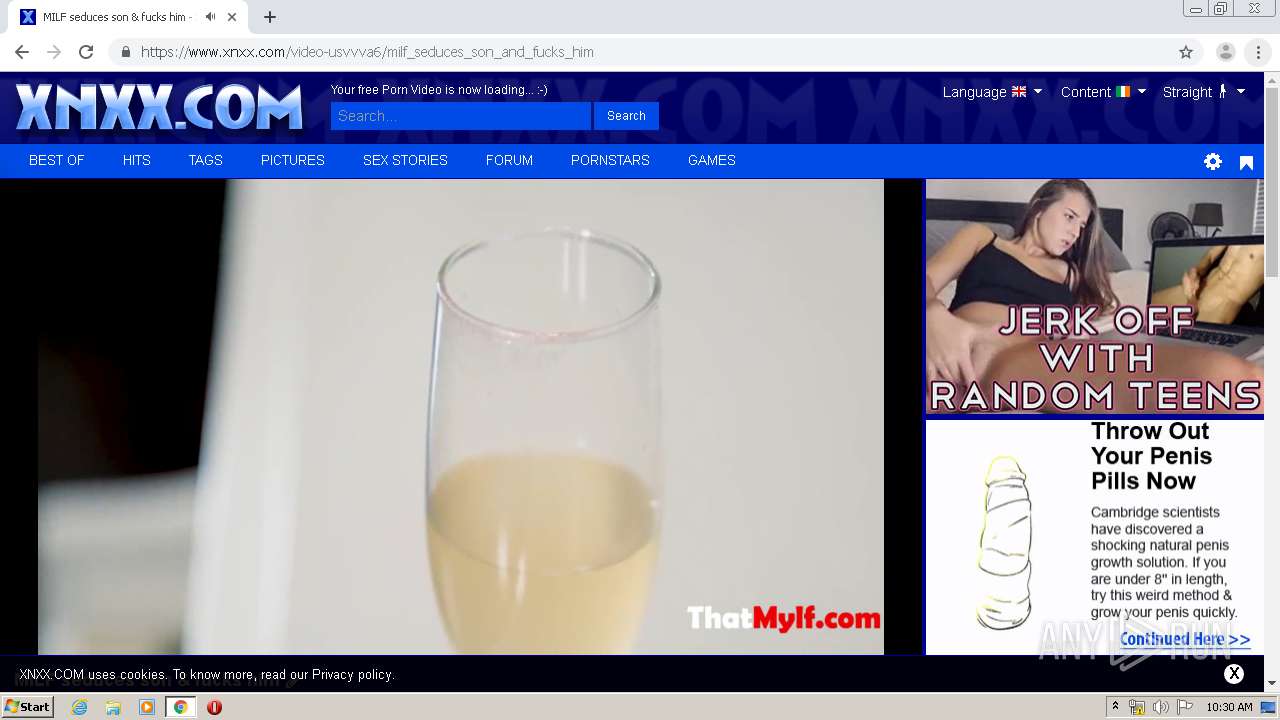Screen dimensions: 1280x720
Task: Expand the Language dropdown
Action: (992, 92)
